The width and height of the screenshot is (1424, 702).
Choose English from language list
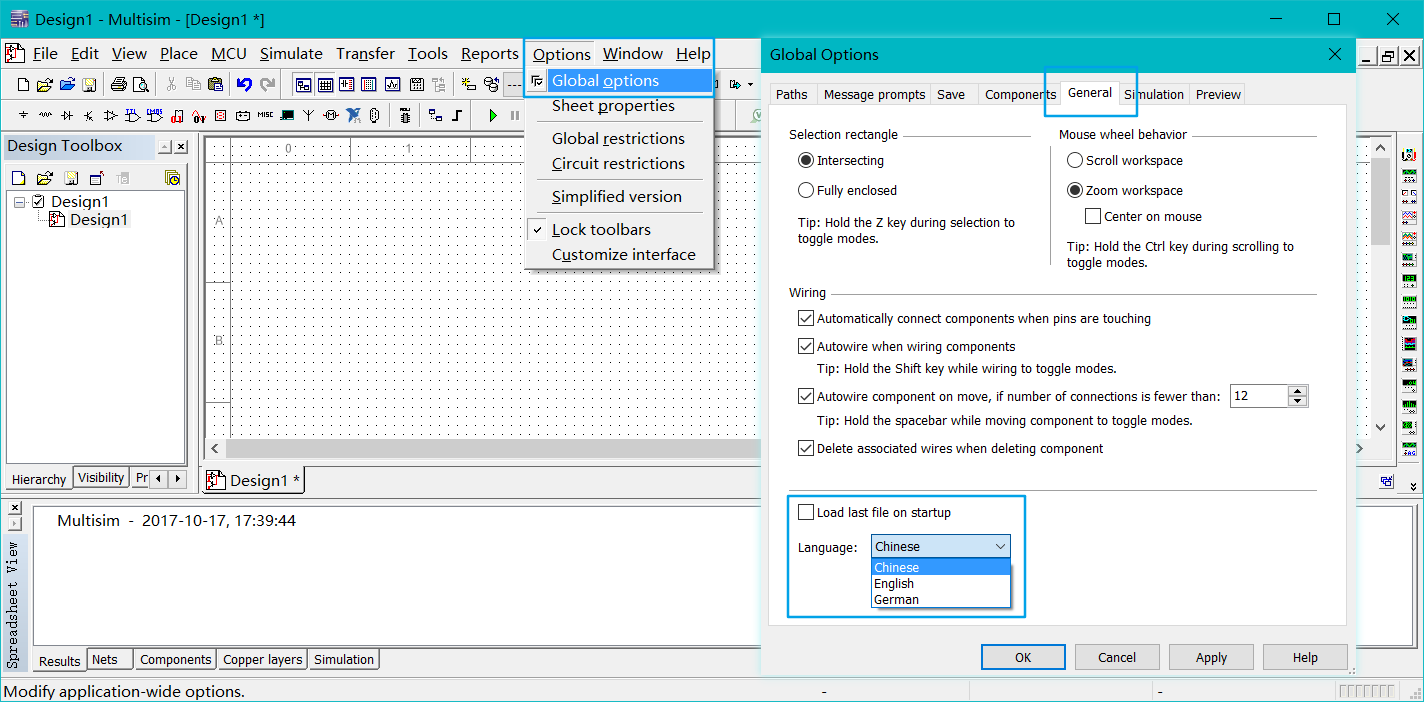pyautogui.click(x=941, y=583)
